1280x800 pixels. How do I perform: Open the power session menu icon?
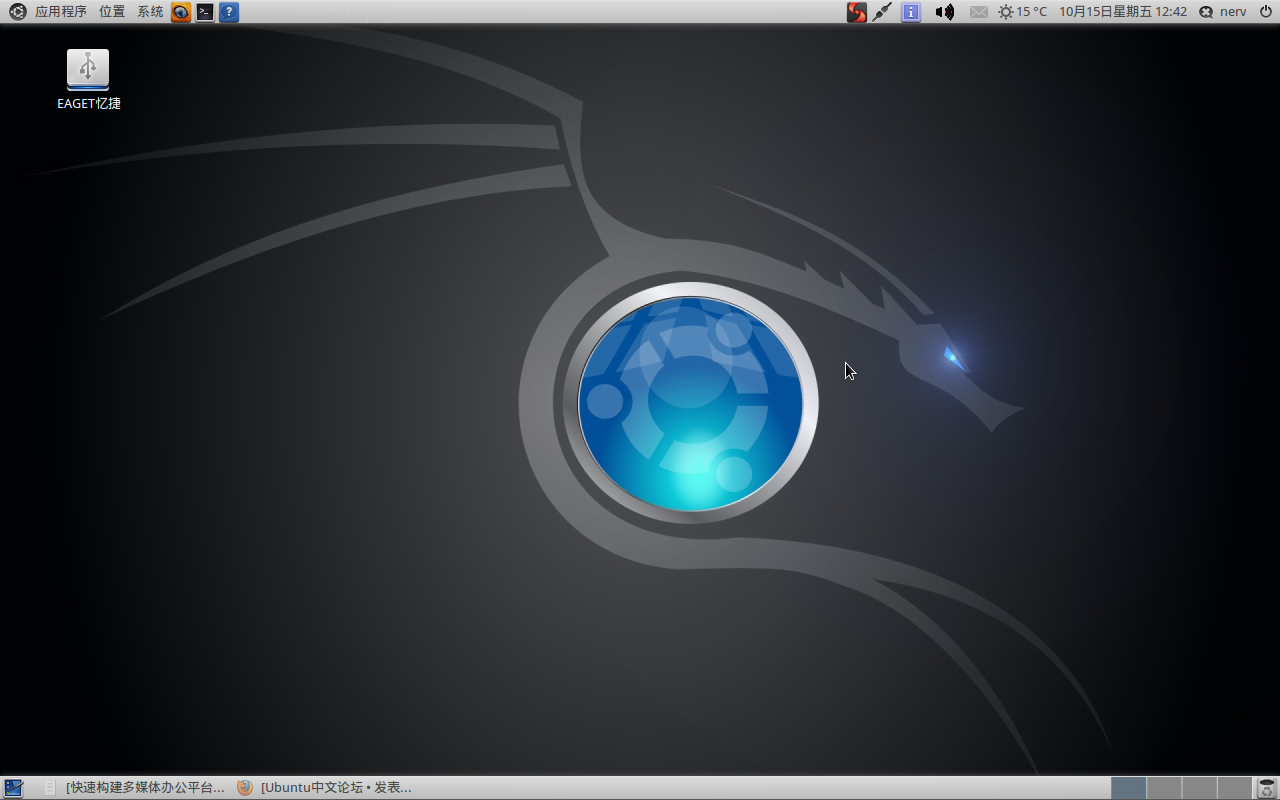[1266, 12]
